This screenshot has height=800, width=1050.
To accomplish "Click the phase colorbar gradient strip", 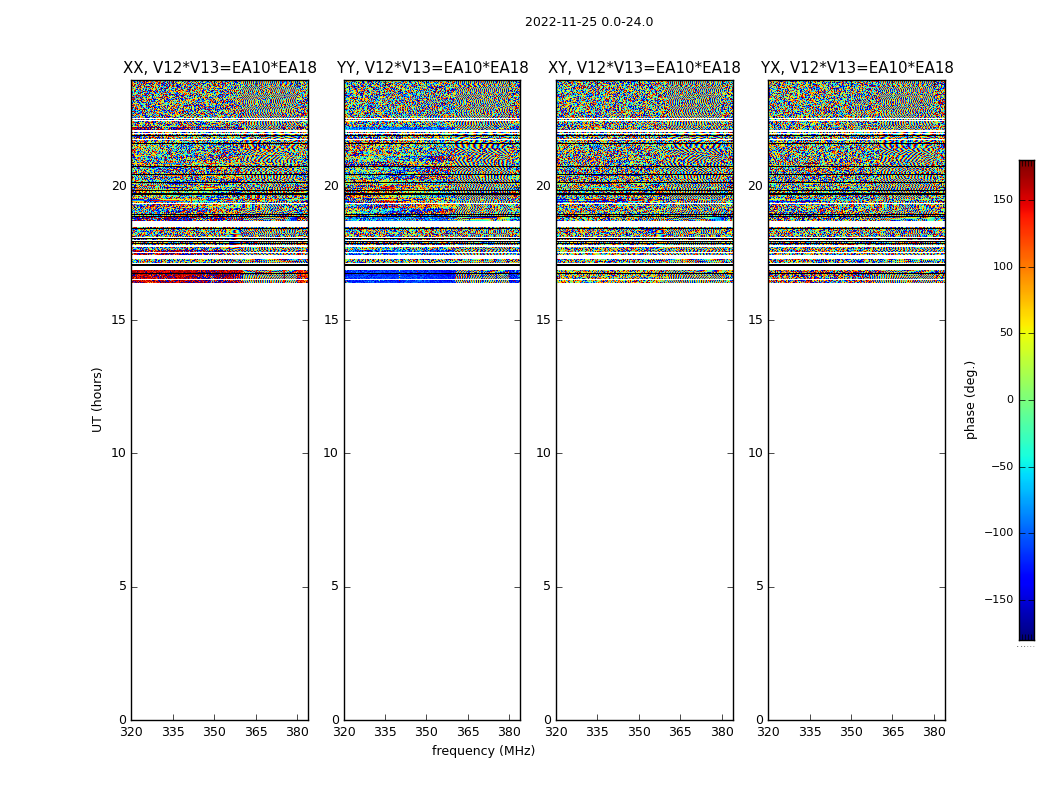I will (x=1027, y=400).
